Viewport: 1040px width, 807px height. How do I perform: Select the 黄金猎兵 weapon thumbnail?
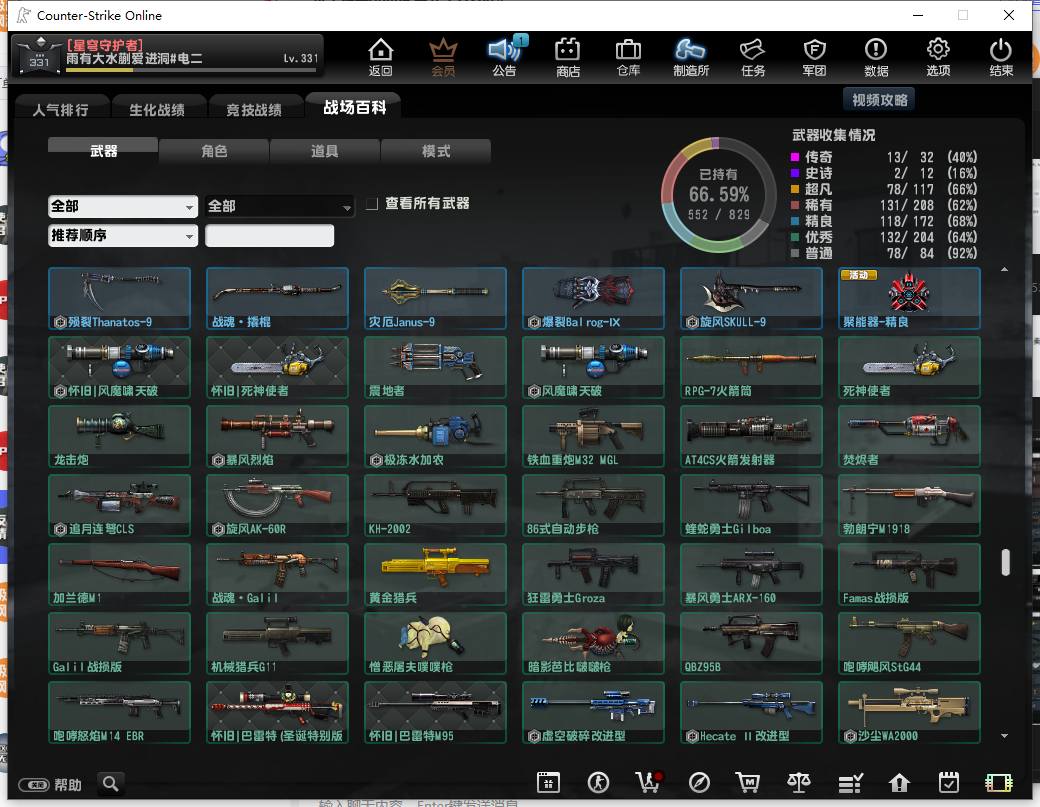pos(435,574)
